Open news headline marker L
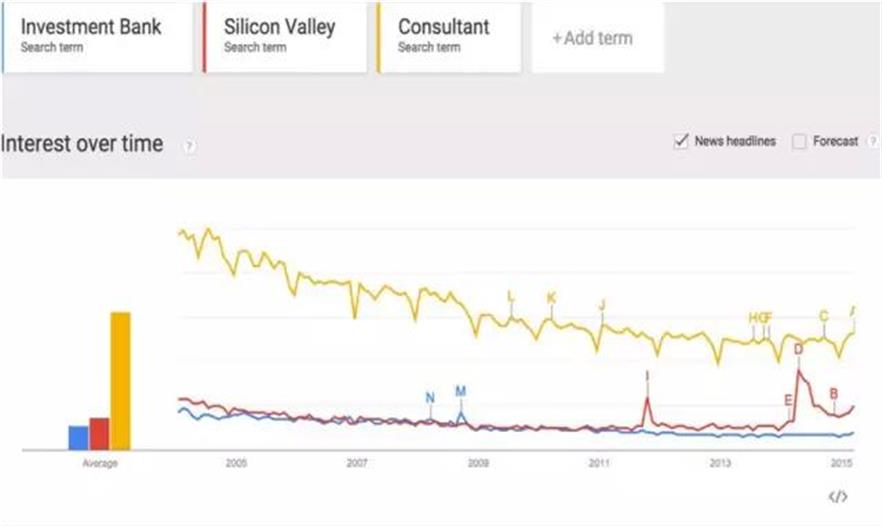 click(x=511, y=296)
